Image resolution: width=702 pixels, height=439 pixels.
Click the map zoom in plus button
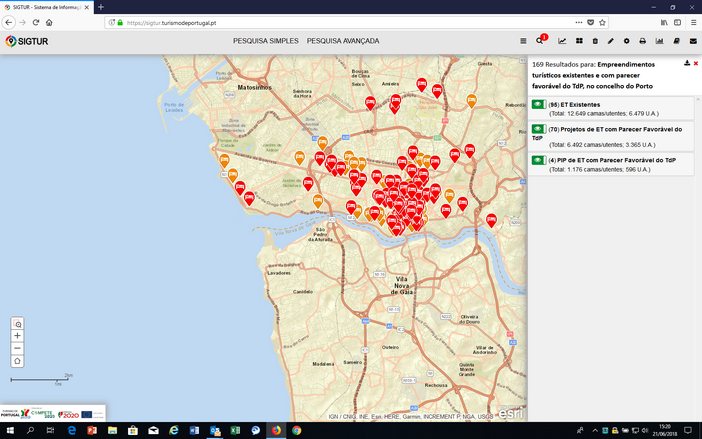[18, 336]
